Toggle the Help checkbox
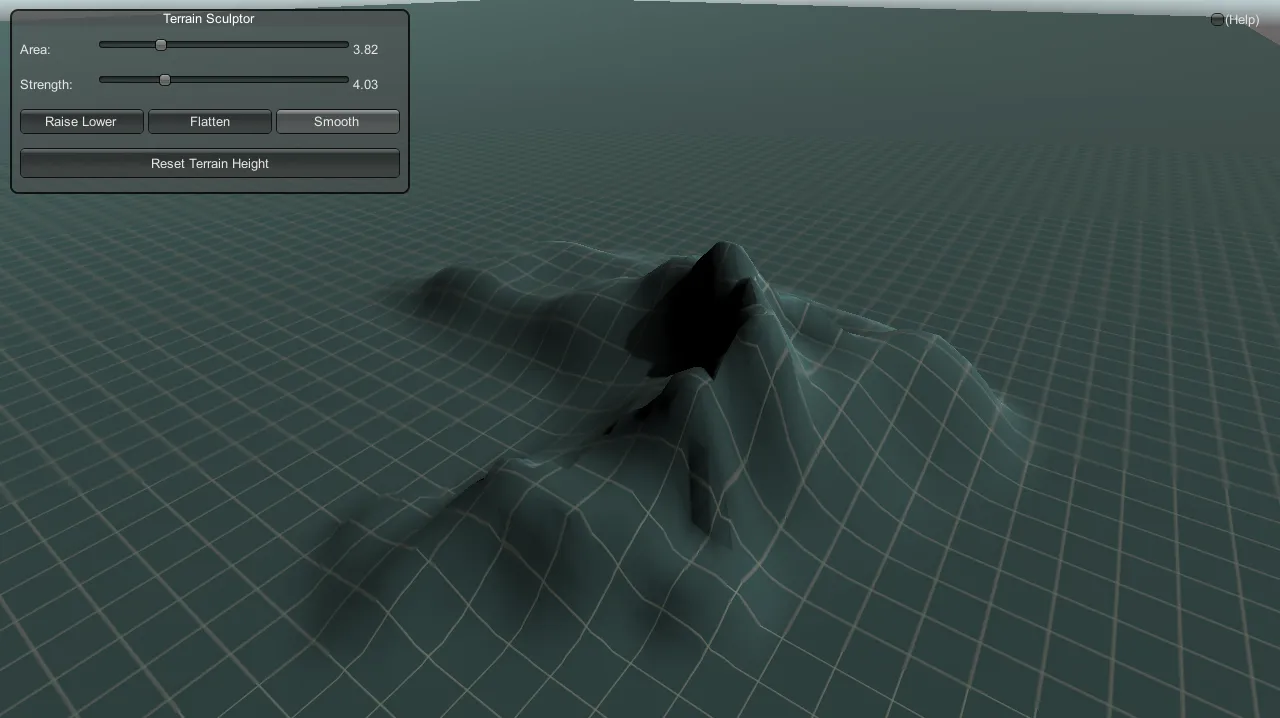 (x=1217, y=20)
